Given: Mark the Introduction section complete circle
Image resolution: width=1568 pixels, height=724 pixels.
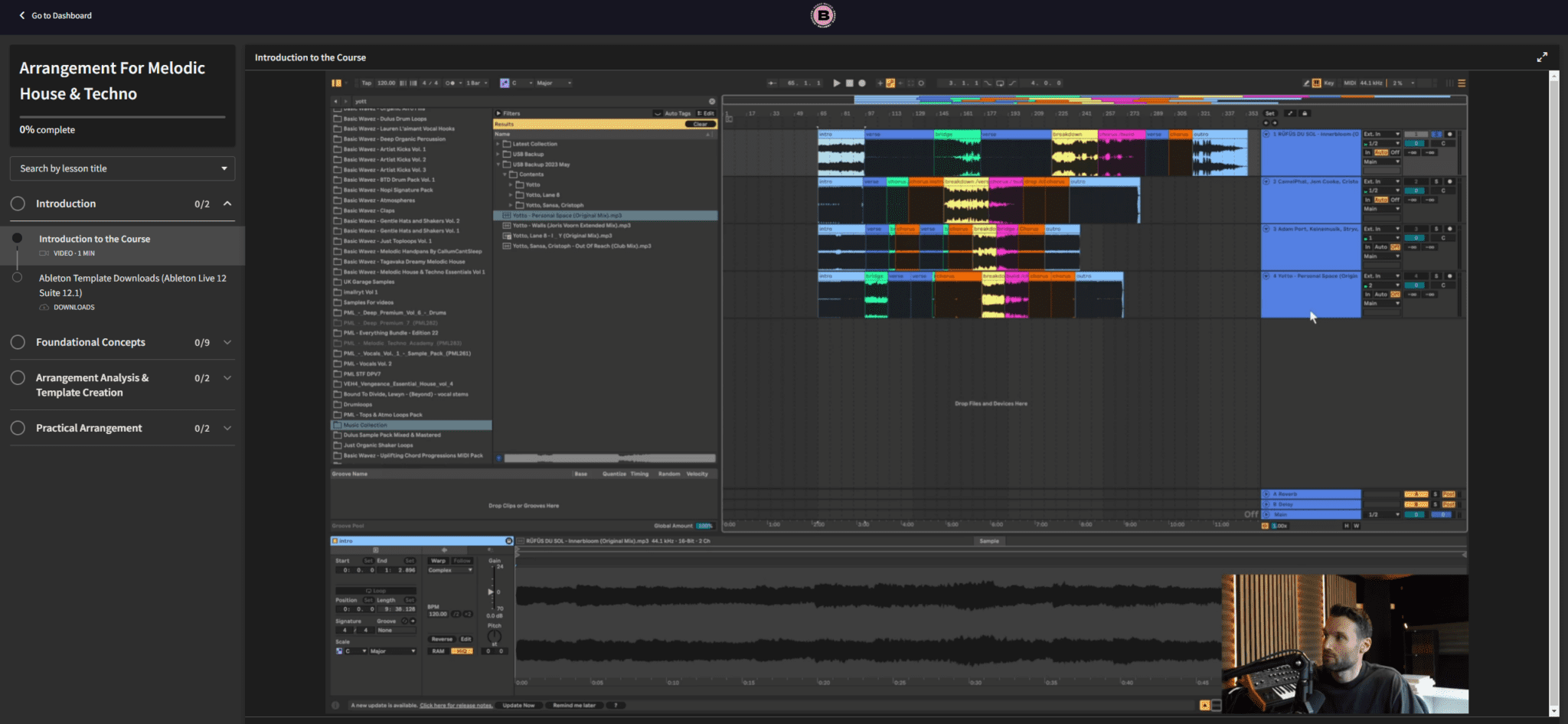Looking at the screenshot, I should [18, 204].
